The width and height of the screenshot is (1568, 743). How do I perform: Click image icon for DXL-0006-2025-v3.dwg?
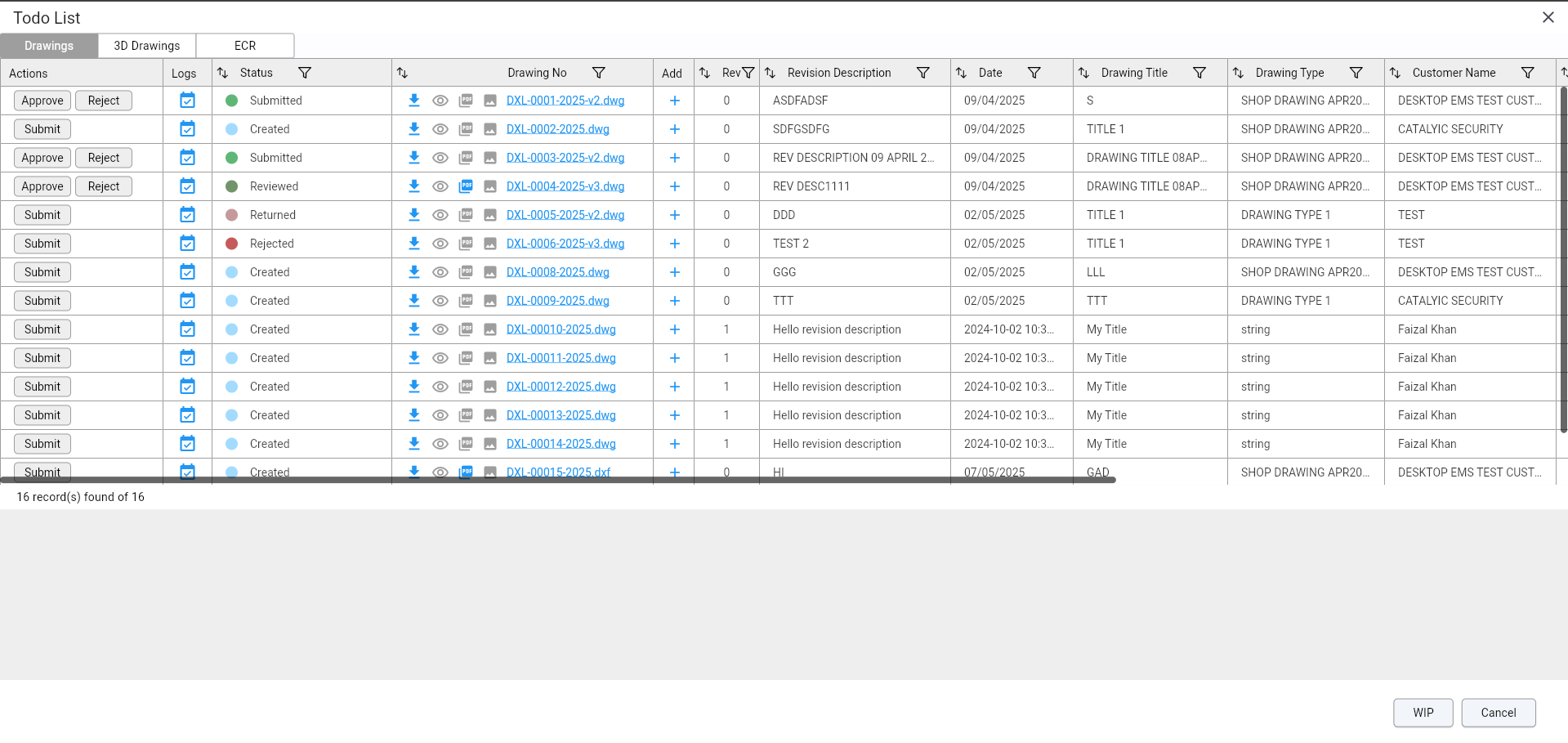point(490,244)
